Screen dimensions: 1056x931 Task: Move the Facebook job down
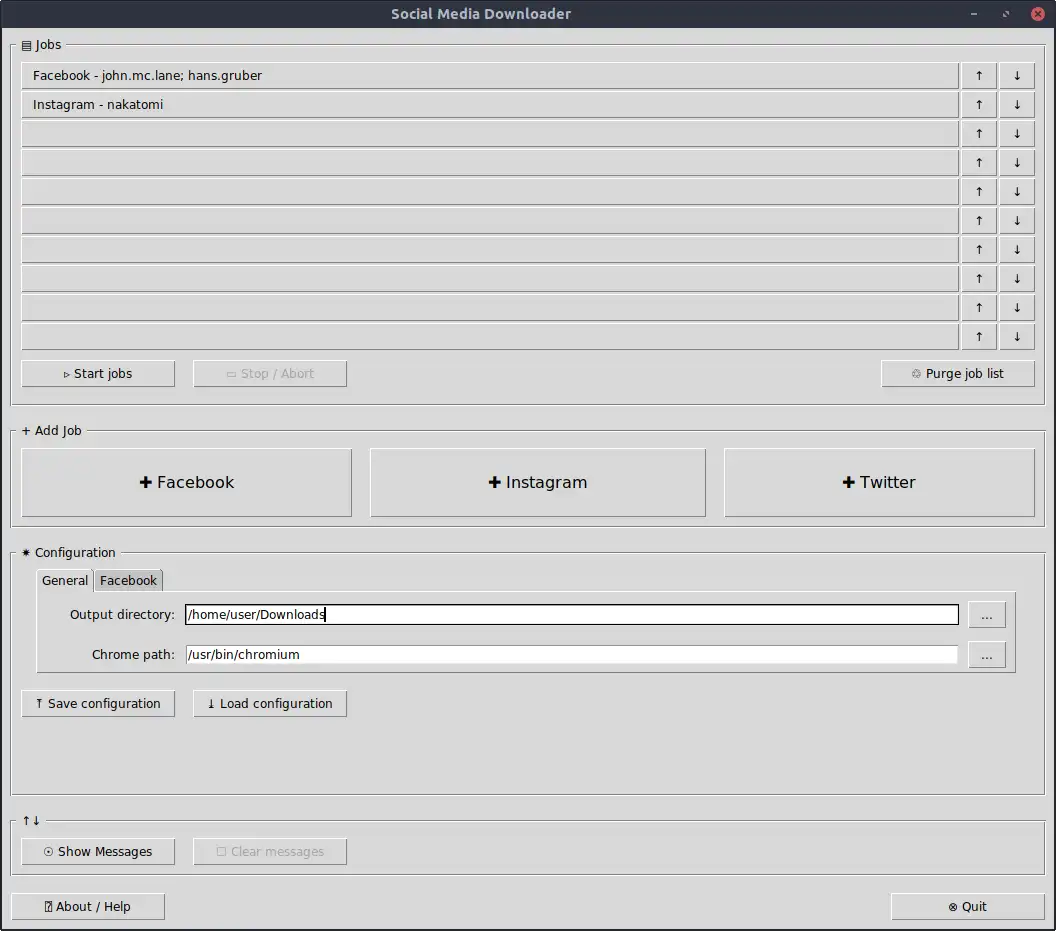[x=1017, y=75]
